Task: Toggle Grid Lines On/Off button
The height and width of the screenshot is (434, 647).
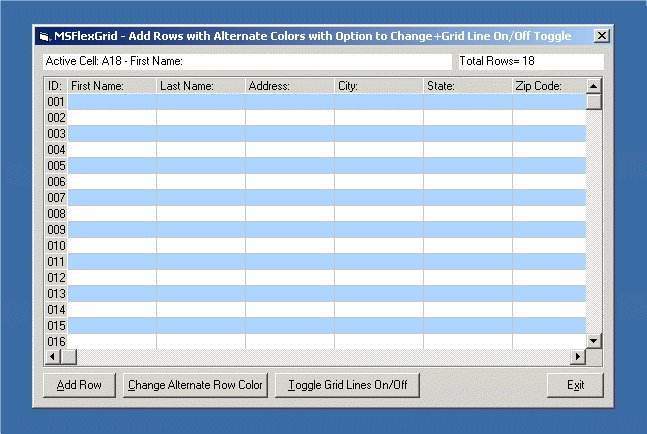Action: point(346,385)
